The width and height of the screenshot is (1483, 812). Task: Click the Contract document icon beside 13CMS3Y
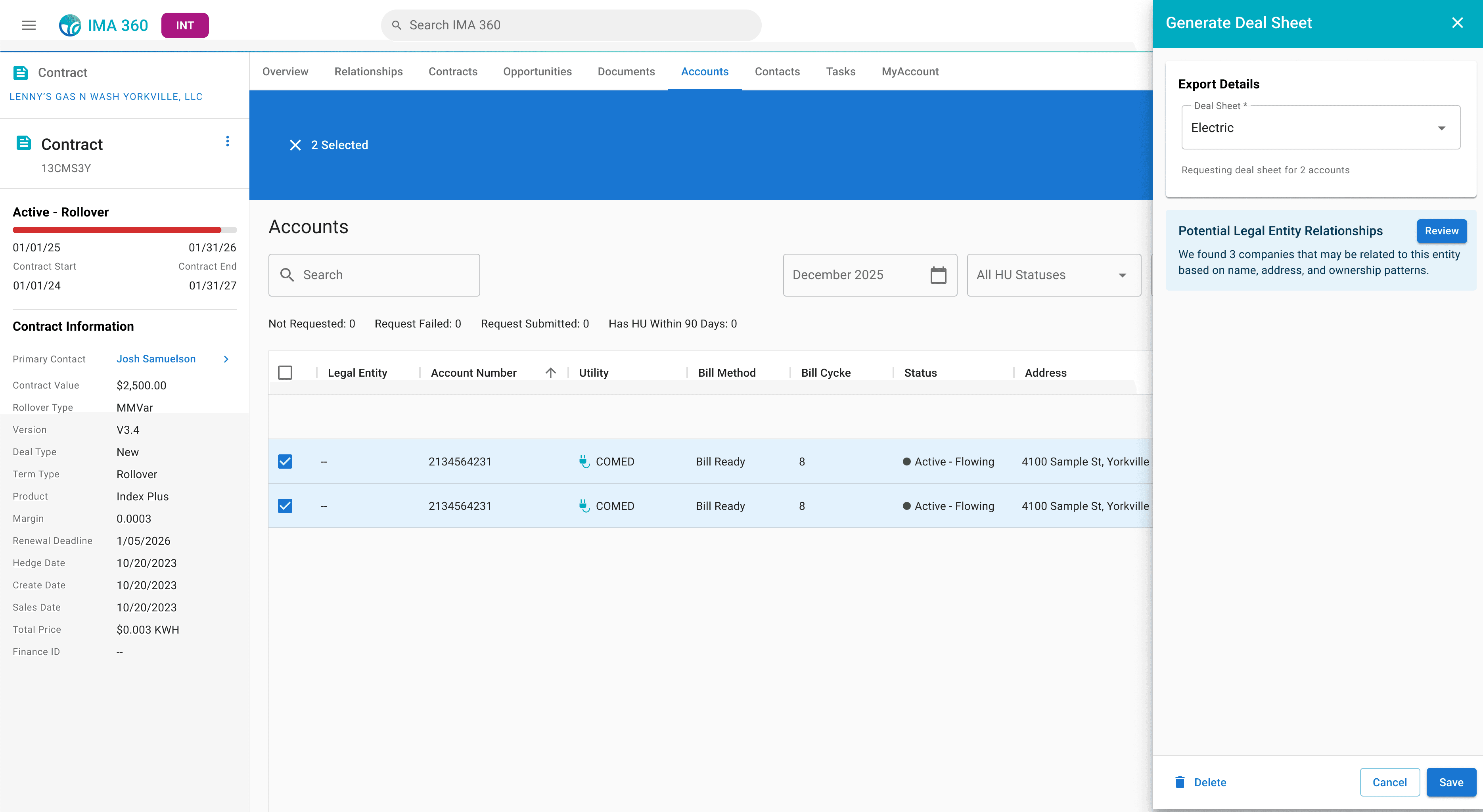(x=24, y=143)
